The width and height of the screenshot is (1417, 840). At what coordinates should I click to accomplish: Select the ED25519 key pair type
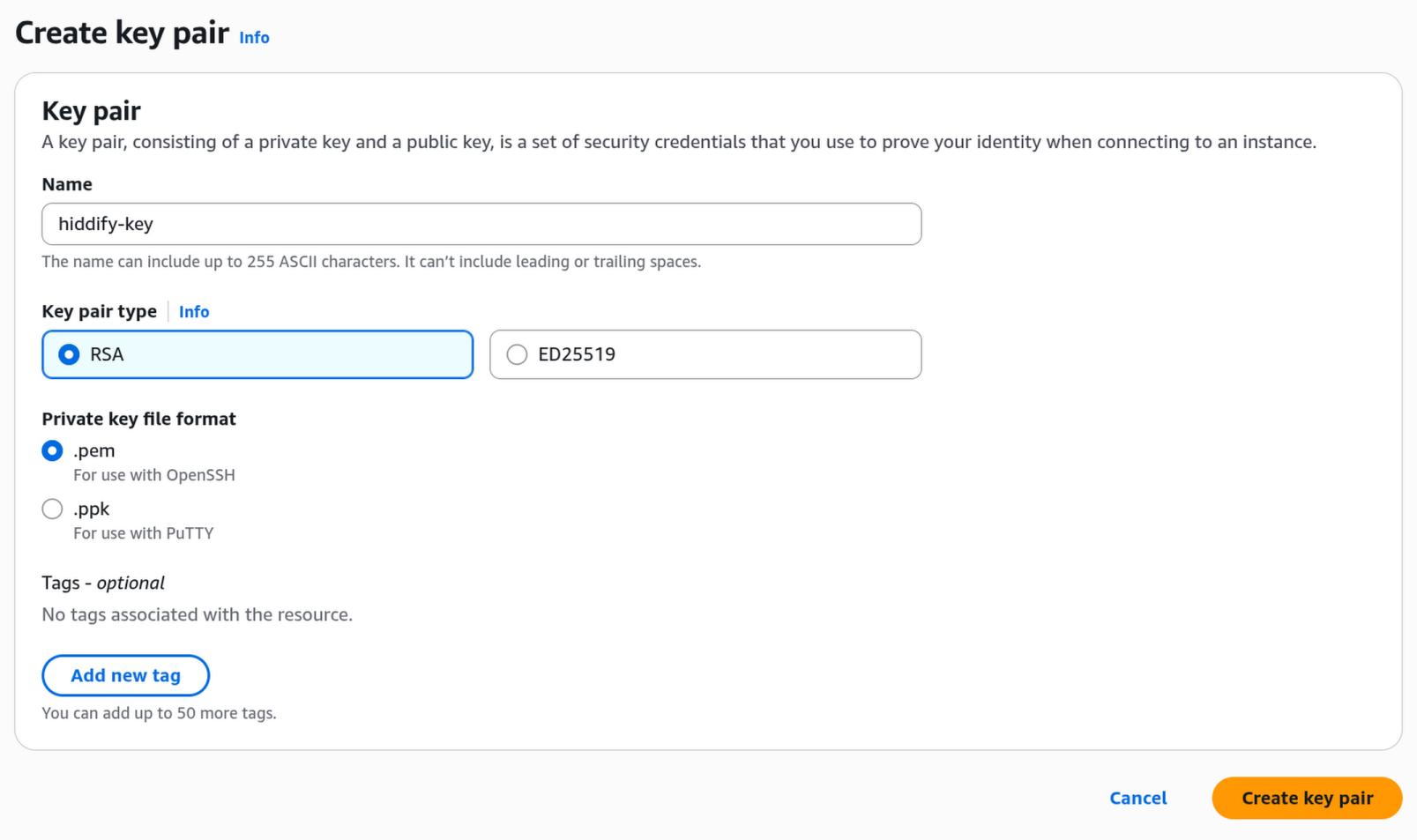tap(517, 354)
